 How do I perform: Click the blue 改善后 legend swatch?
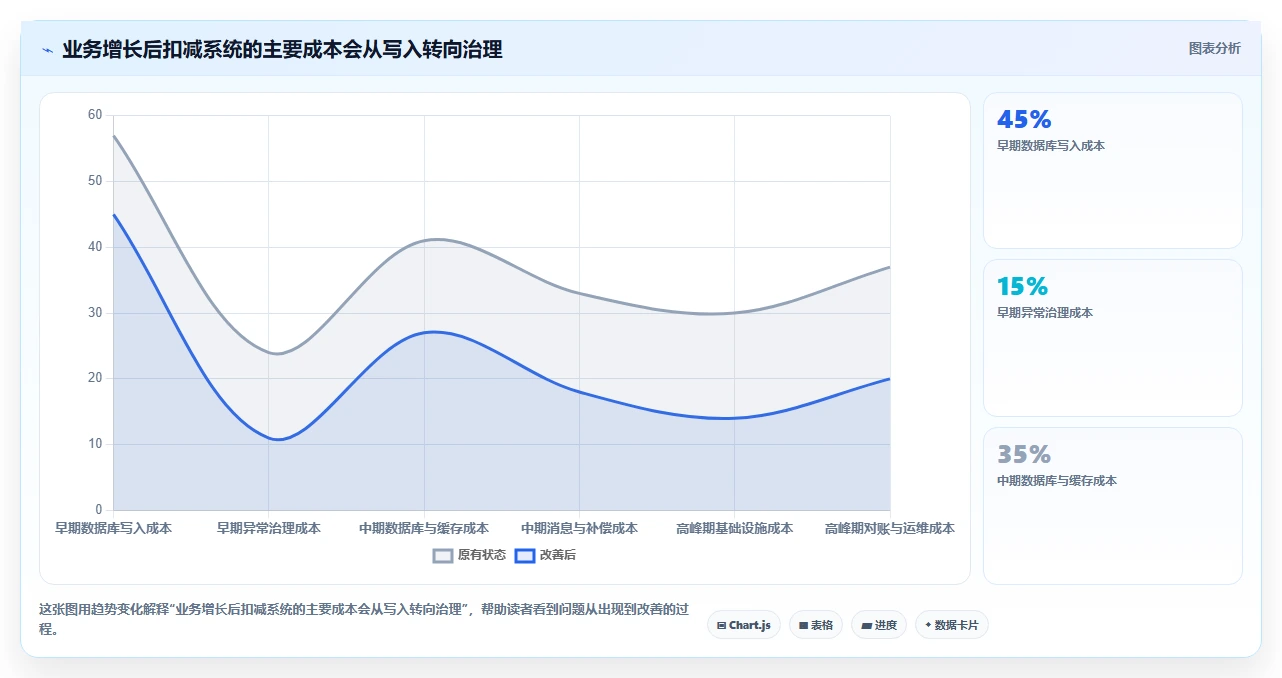click(525, 555)
